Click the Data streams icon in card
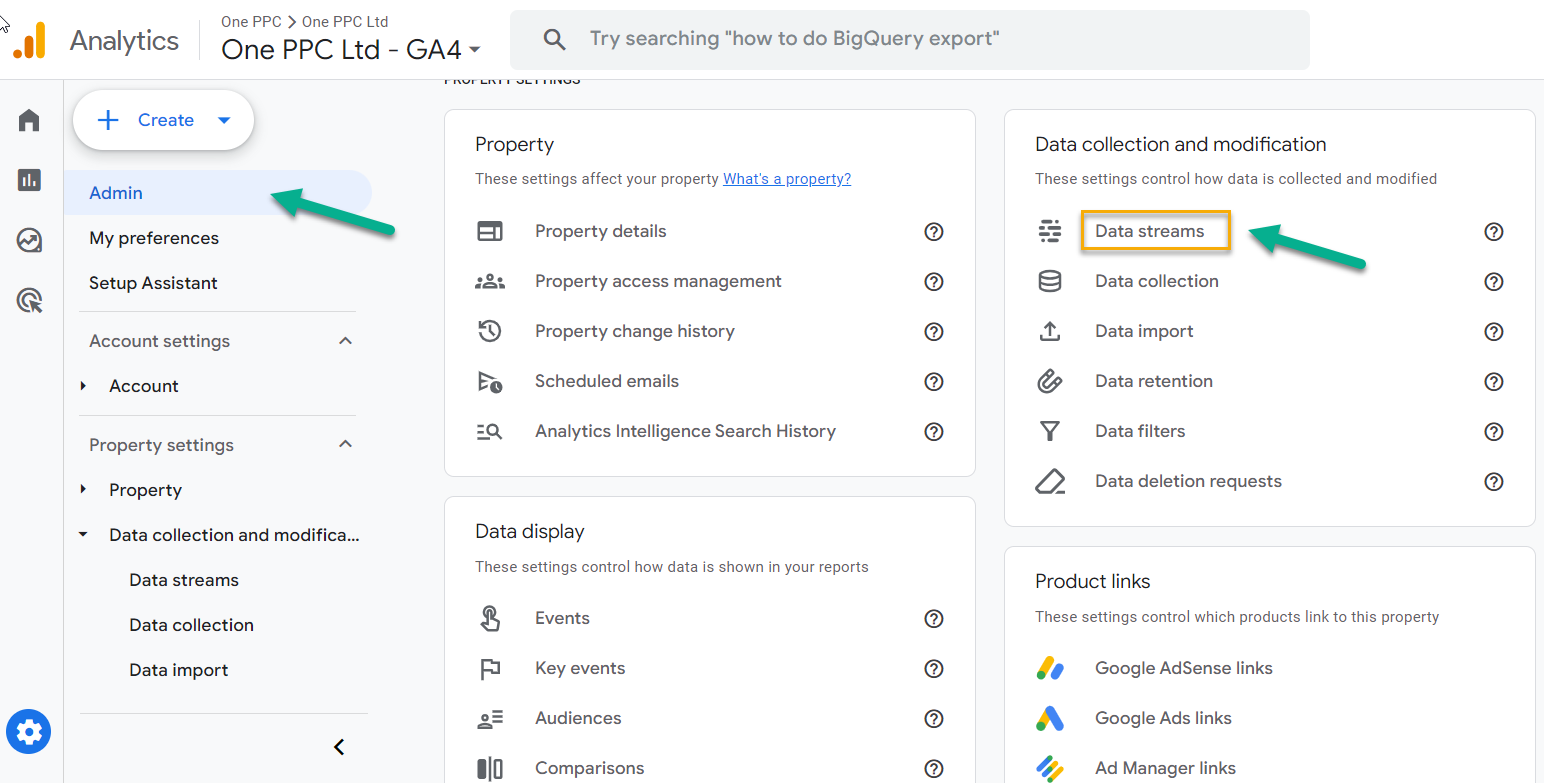 click(1050, 231)
